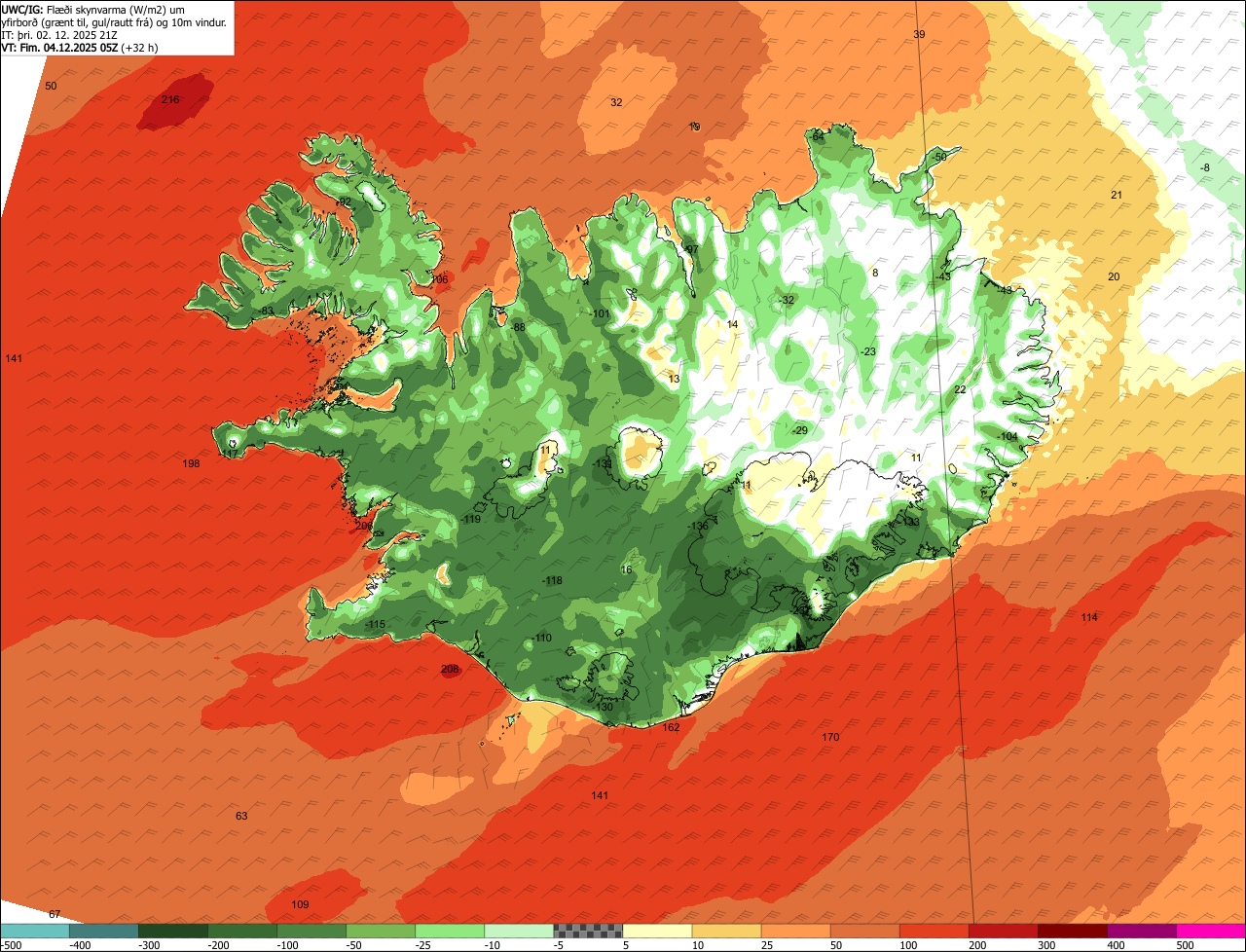1246x952 pixels.
Task: Click the map value '39' beside the meridian line
Action: [x=919, y=34]
